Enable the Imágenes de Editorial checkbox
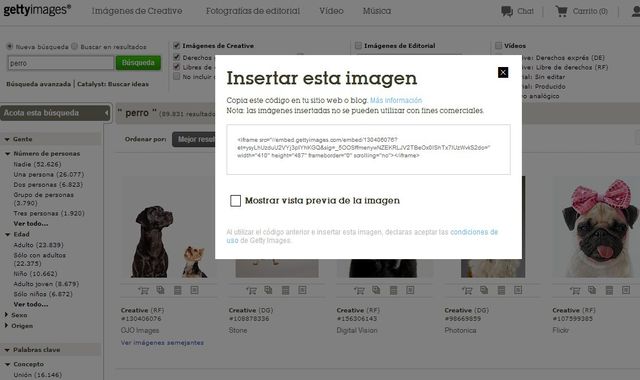Viewport: 640px width, 380px height. 358,45
